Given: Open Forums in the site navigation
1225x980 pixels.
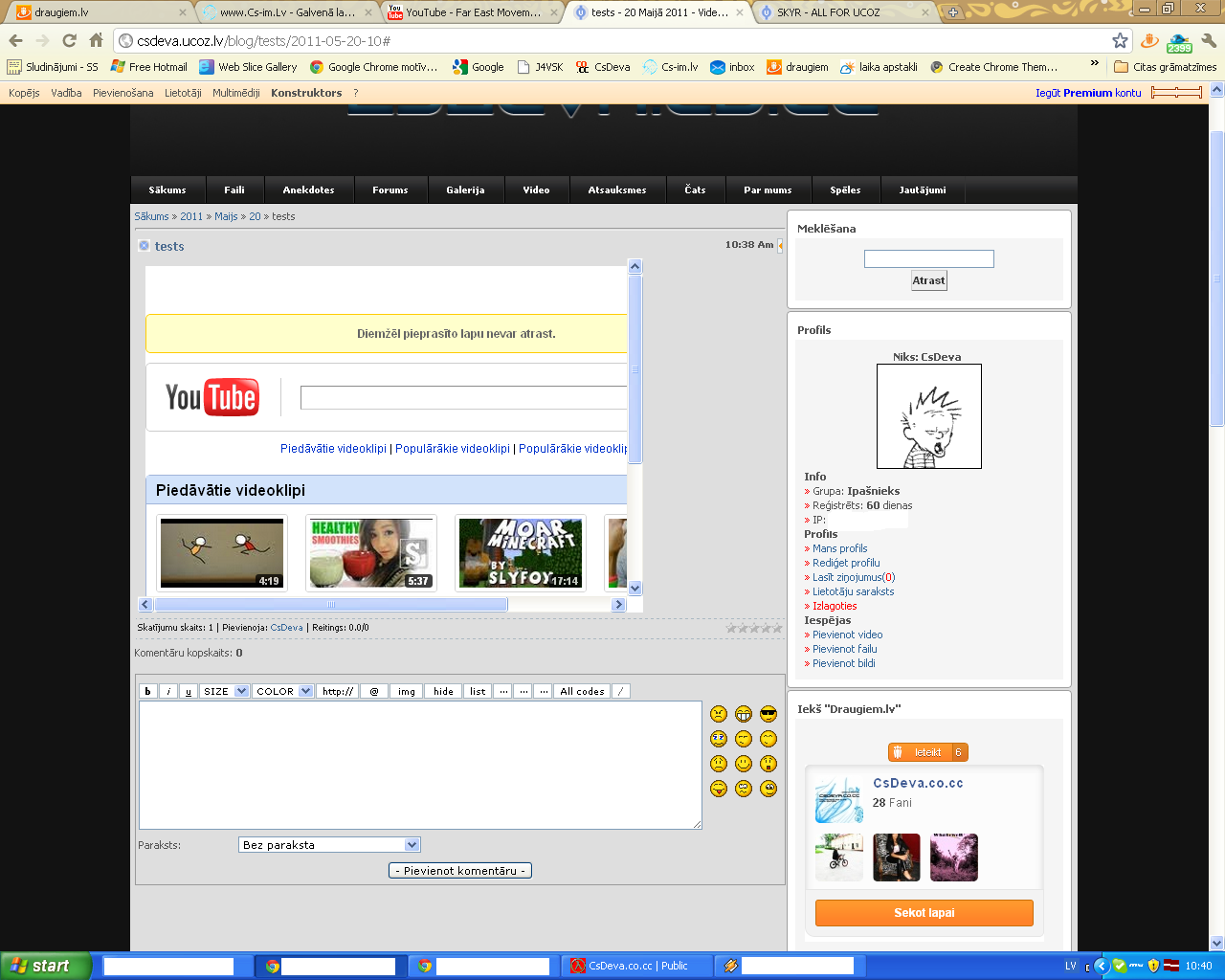Looking at the screenshot, I should pyautogui.click(x=390, y=189).
